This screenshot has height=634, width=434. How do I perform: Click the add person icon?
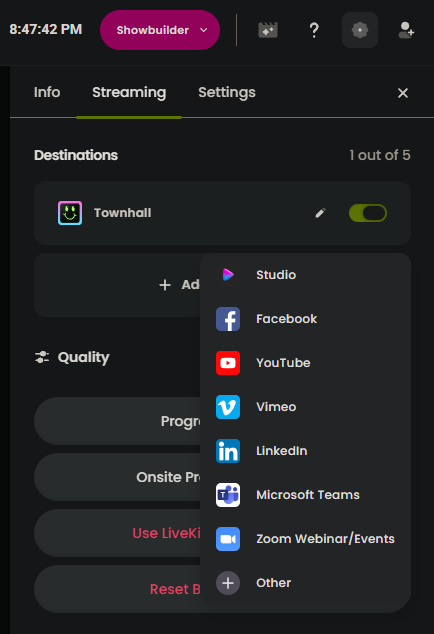pos(406,30)
